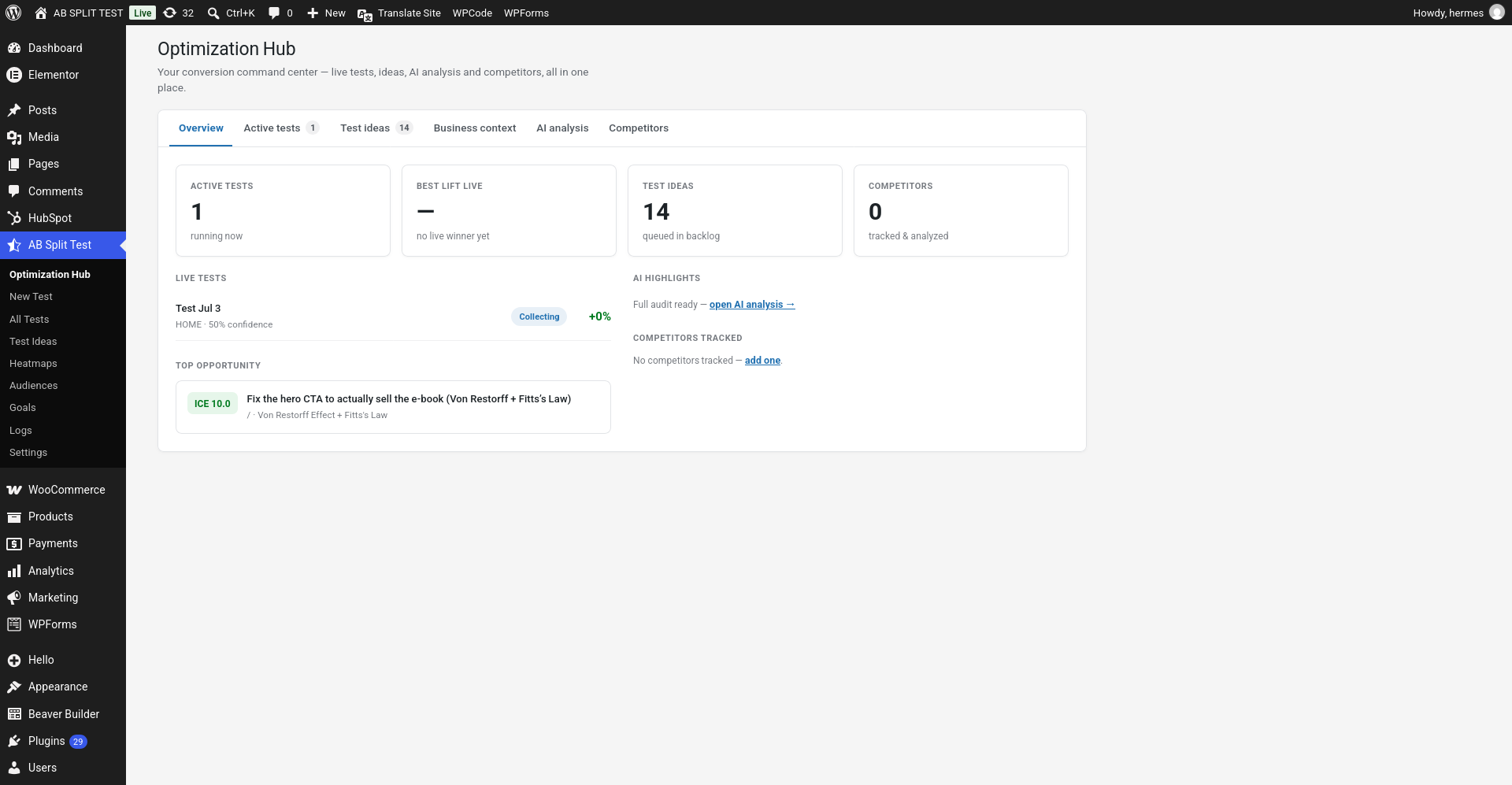The width and height of the screenshot is (1512, 785).
Task: Open Logs submenu item
Action: tap(20, 431)
